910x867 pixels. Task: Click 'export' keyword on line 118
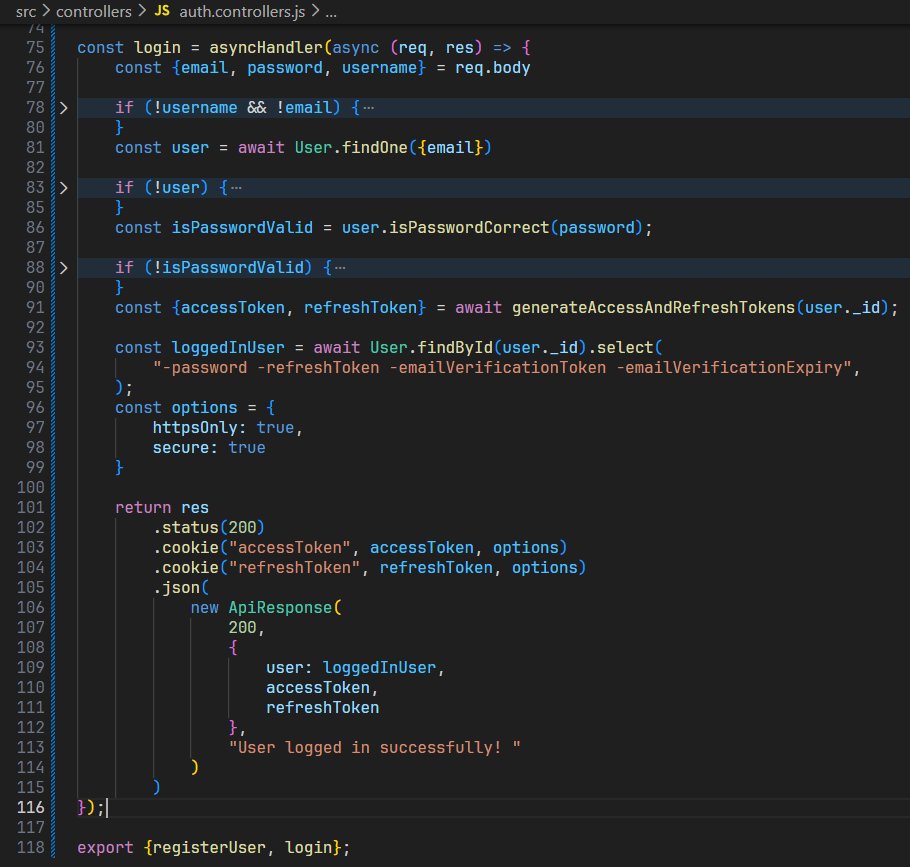pos(106,848)
